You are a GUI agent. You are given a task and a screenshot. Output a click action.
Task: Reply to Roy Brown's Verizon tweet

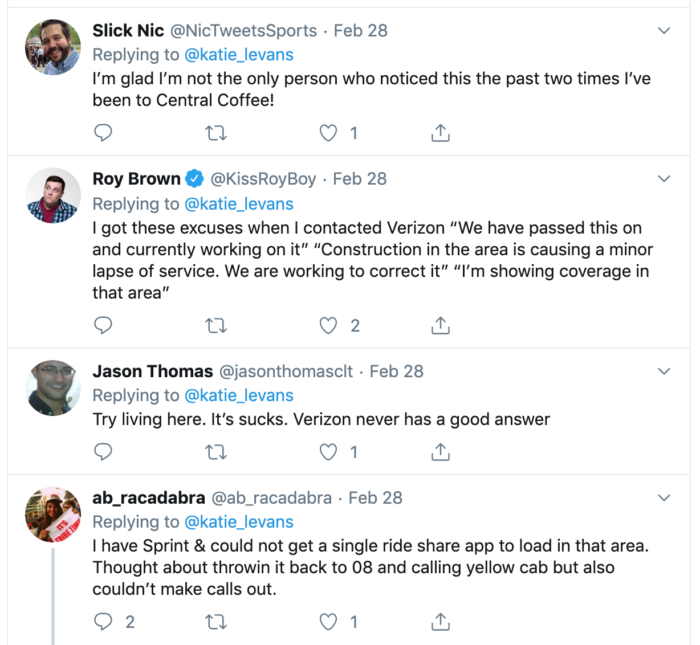[103, 325]
